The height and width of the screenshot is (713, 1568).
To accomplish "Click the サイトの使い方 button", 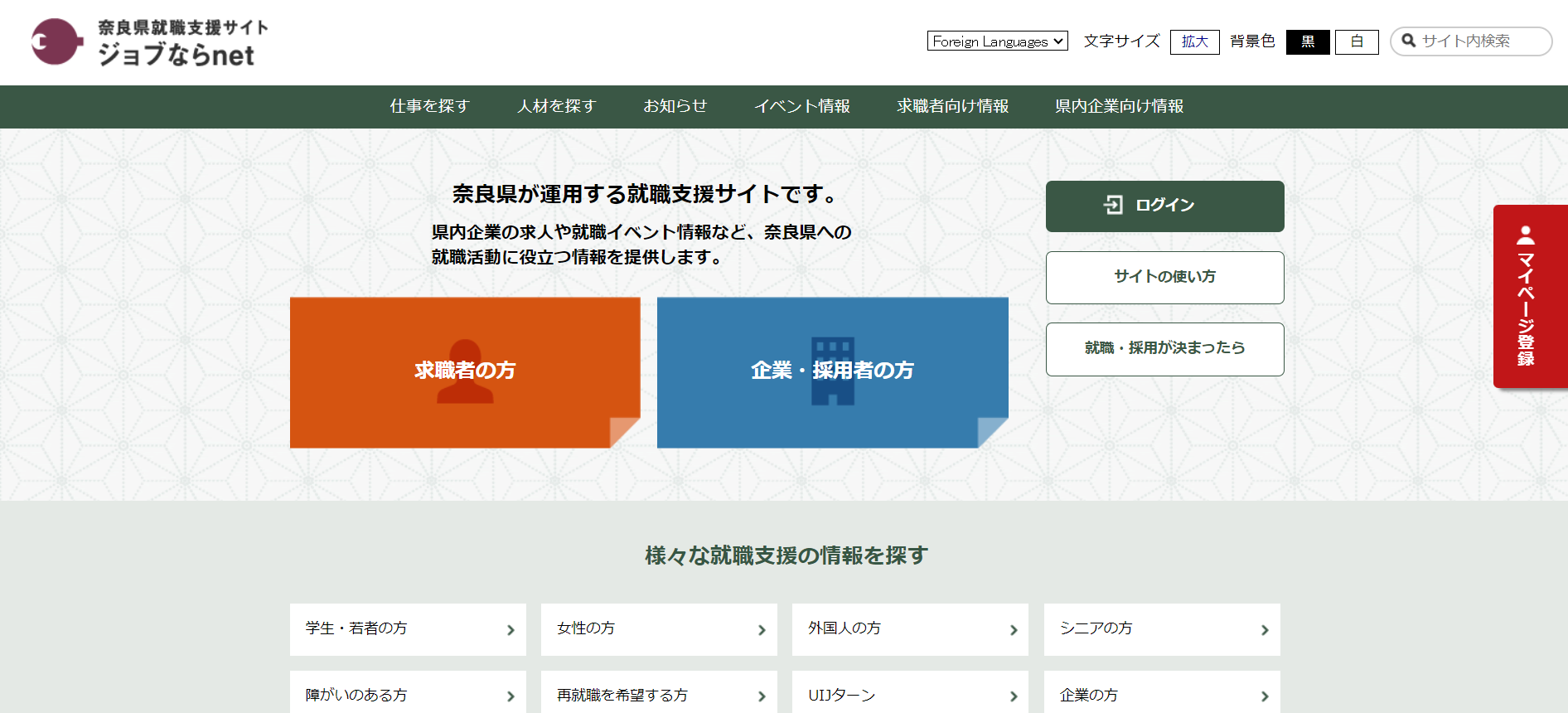I will click(x=1164, y=277).
